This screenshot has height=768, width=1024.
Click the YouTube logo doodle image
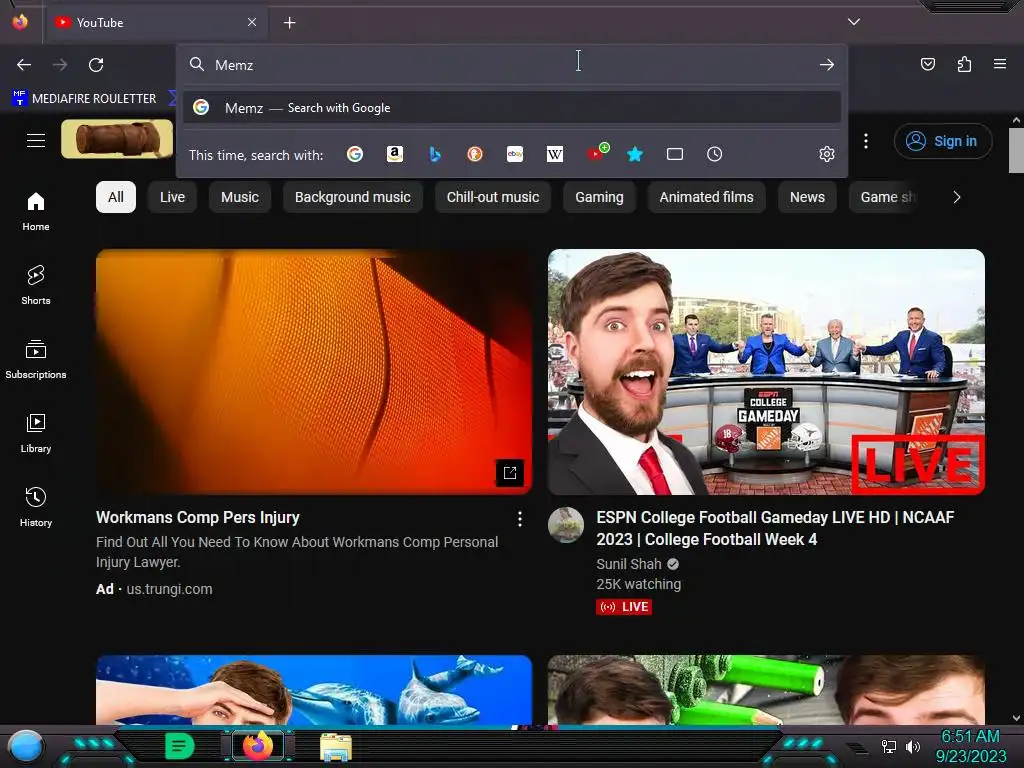(x=117, y=139)
